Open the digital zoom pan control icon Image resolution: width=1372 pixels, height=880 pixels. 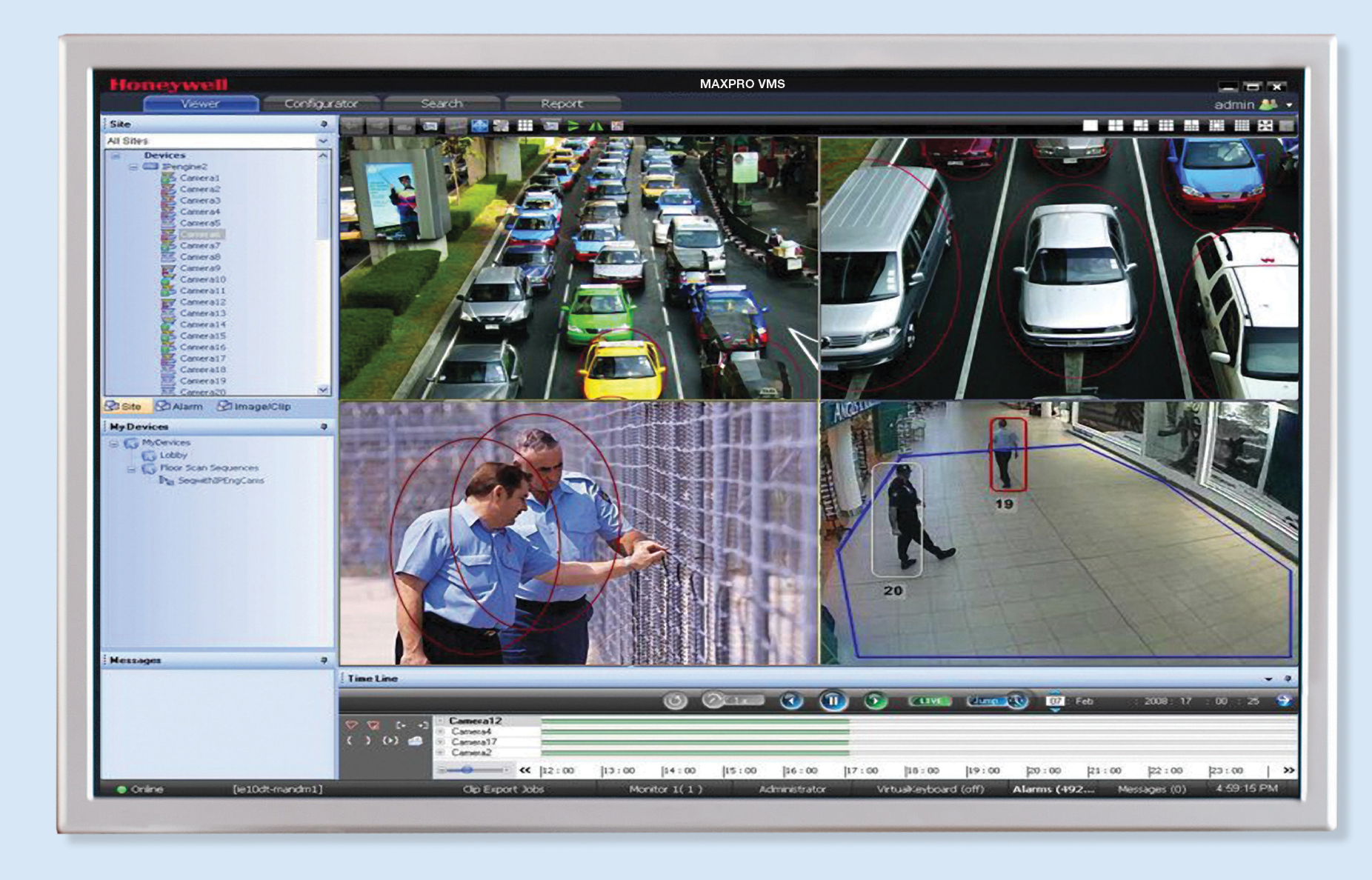click(479, 127)
